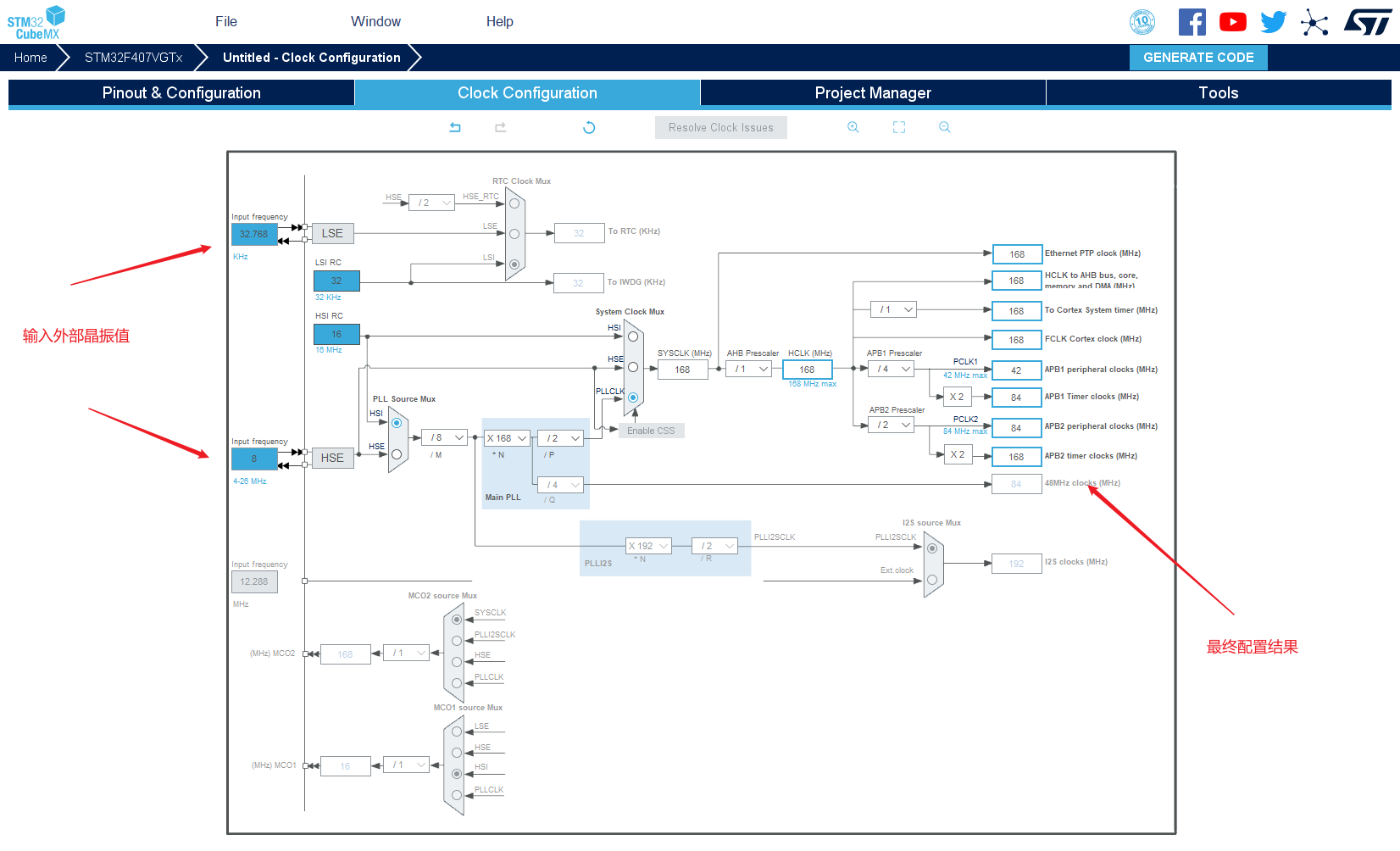
Task: Open the PLL X 168 multiplier dropdown
Action: coord(507,438)
